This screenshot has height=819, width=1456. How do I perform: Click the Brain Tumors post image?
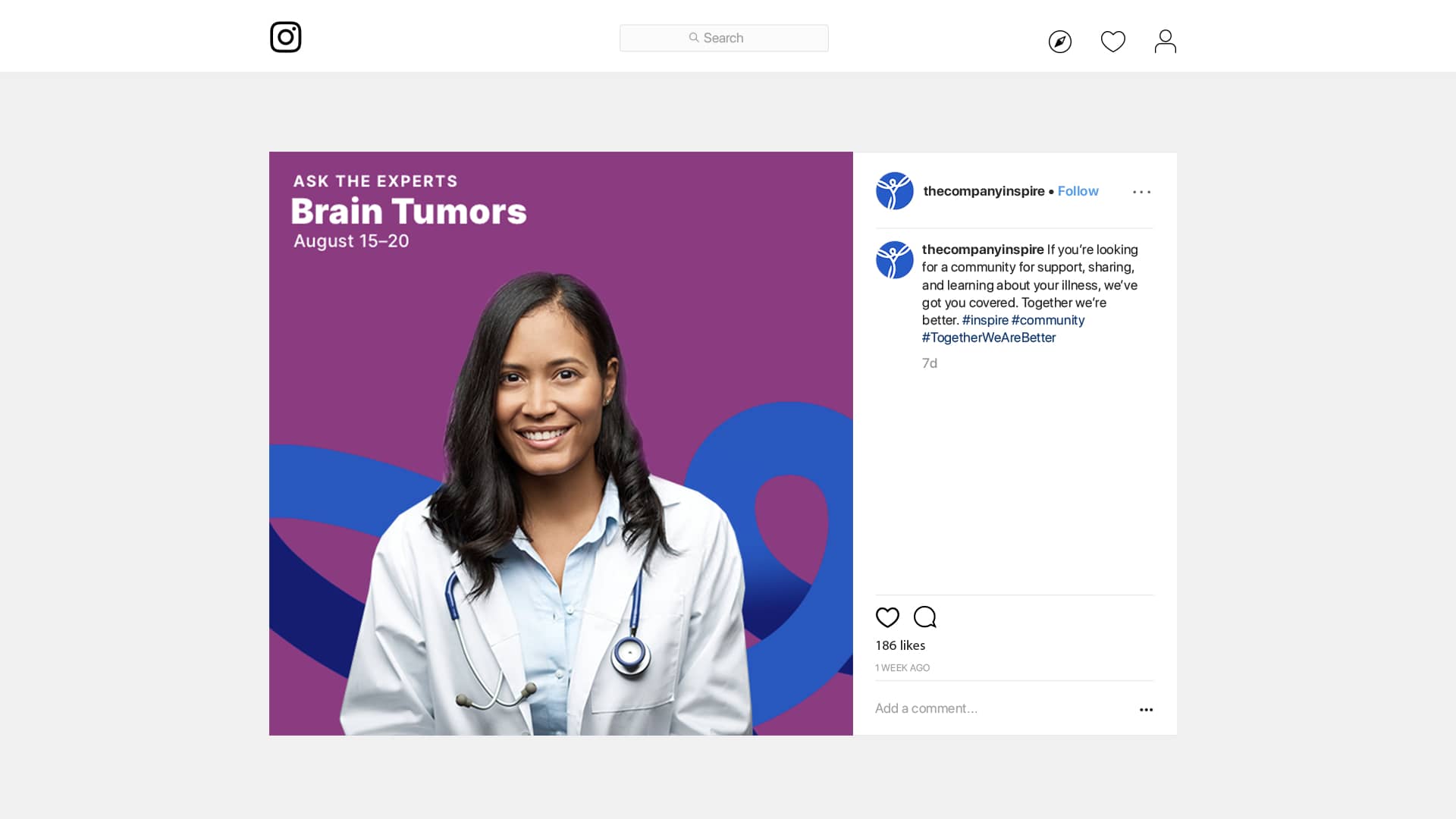(561, 444)
